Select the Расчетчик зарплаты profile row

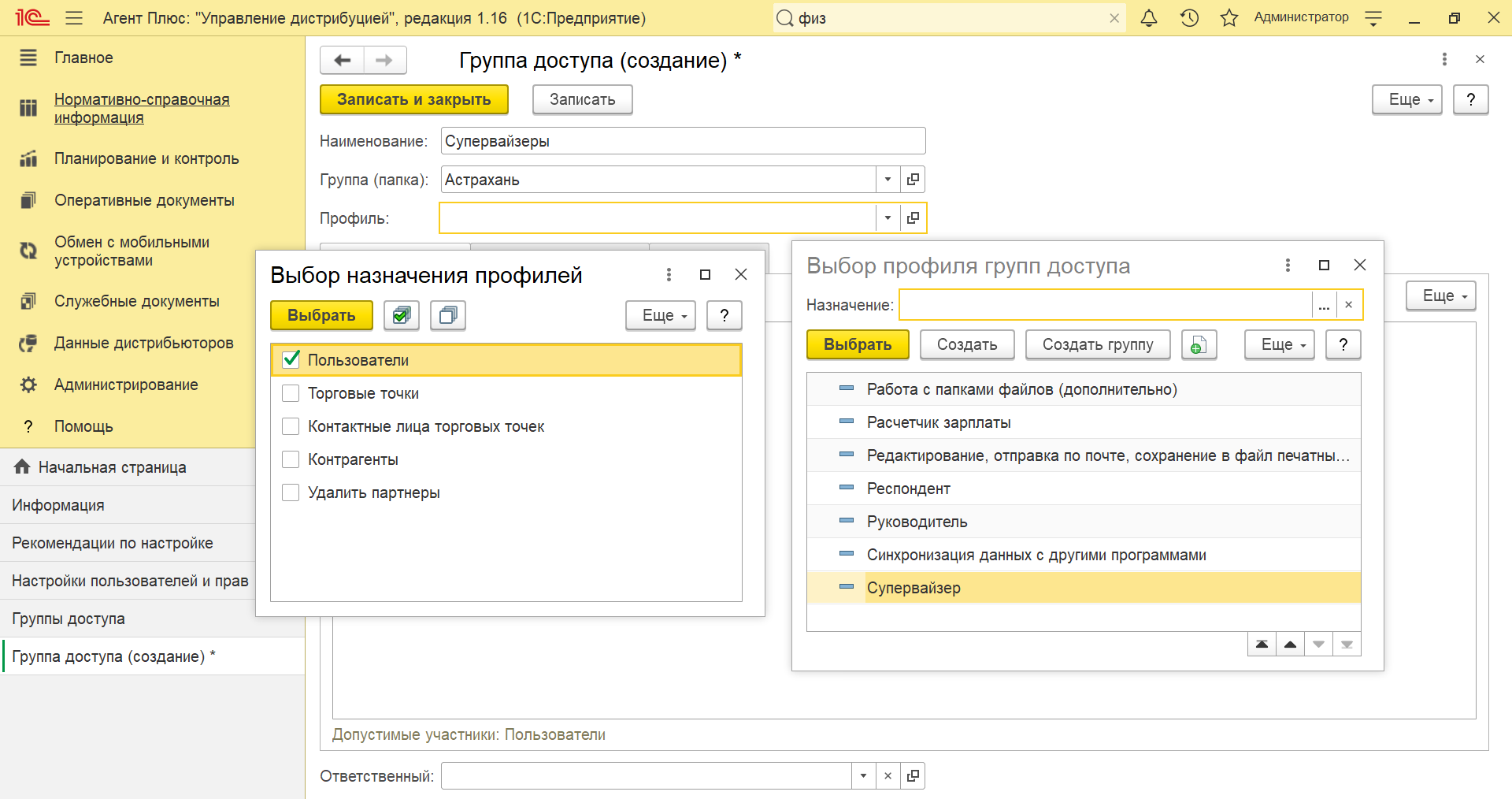[1084, 422]
